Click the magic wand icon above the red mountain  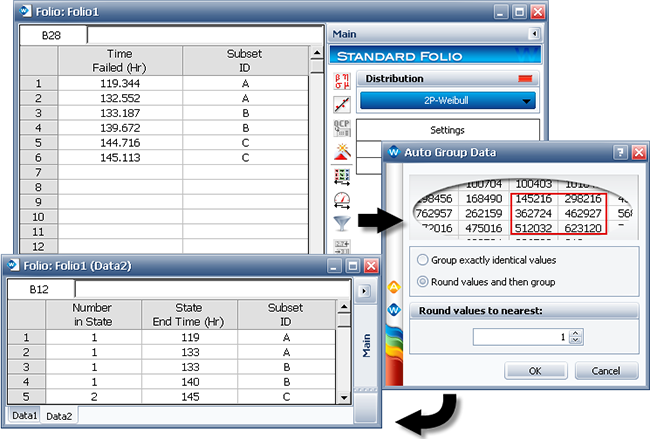tap(342, 152)
